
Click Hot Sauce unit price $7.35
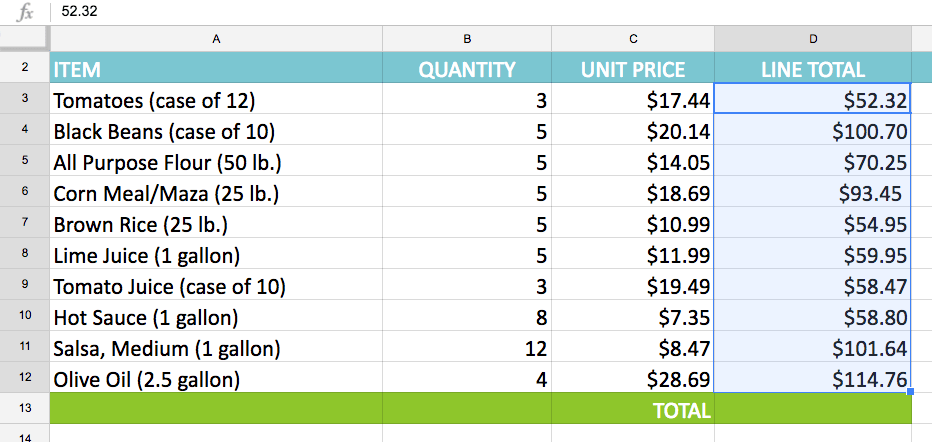click(632, 317)
